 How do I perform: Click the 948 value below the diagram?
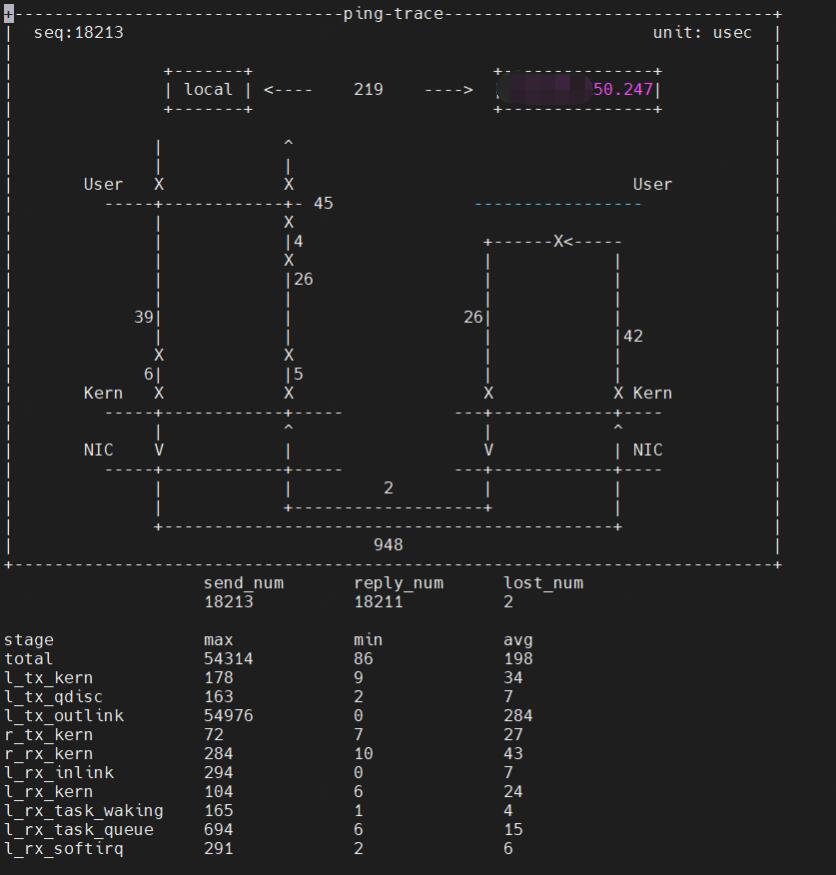388,544
